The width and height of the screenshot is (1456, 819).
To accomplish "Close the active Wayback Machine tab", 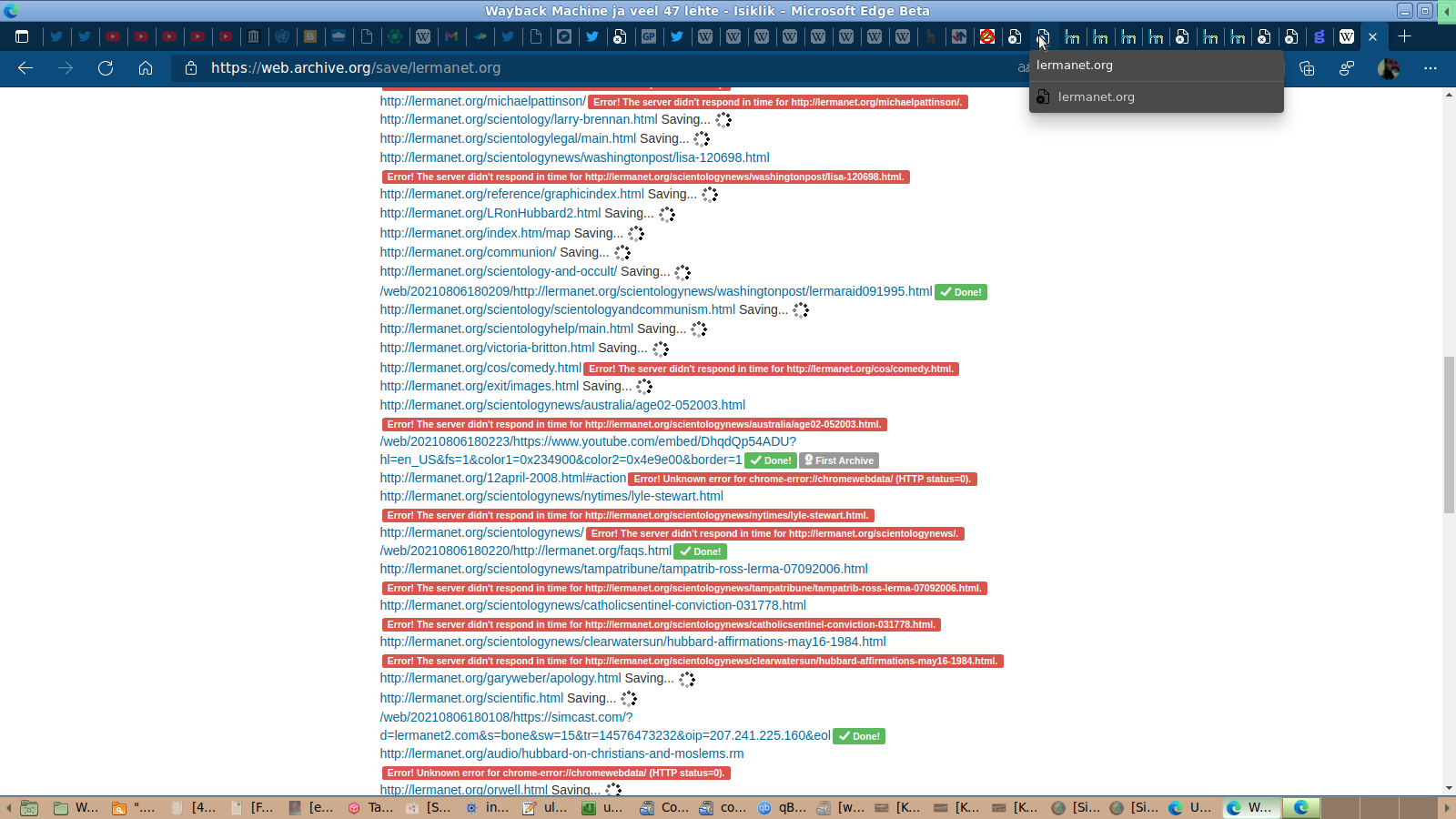I will coord(1373,36).
